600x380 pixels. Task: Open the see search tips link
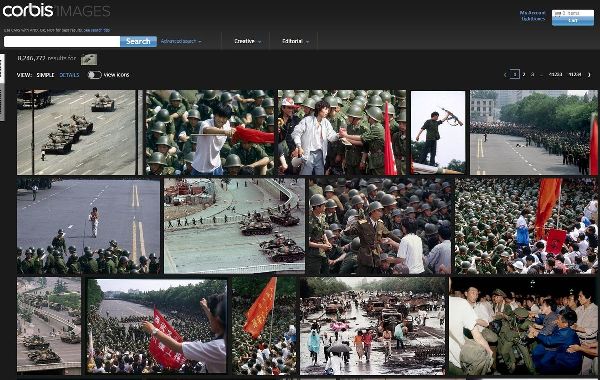tap(97, 30)
